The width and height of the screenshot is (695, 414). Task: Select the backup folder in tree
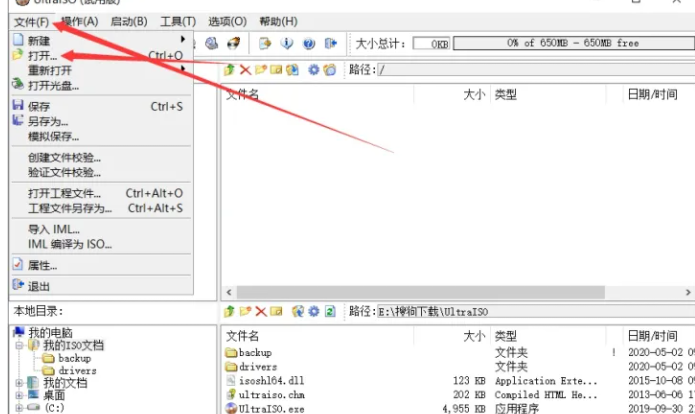tap(73, 358)
